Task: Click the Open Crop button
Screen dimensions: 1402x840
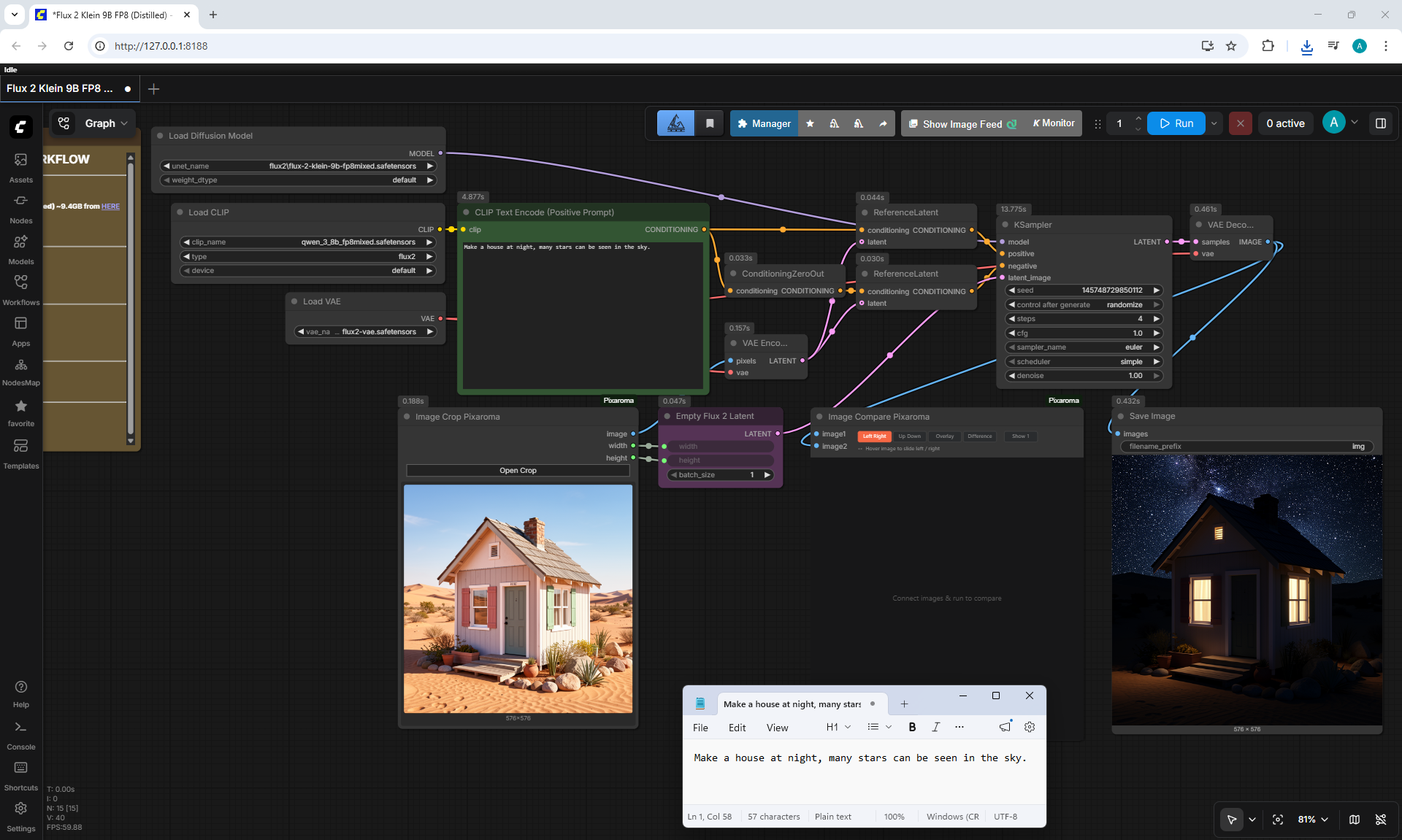Action: pyautogui.click(x=518, y=471)
